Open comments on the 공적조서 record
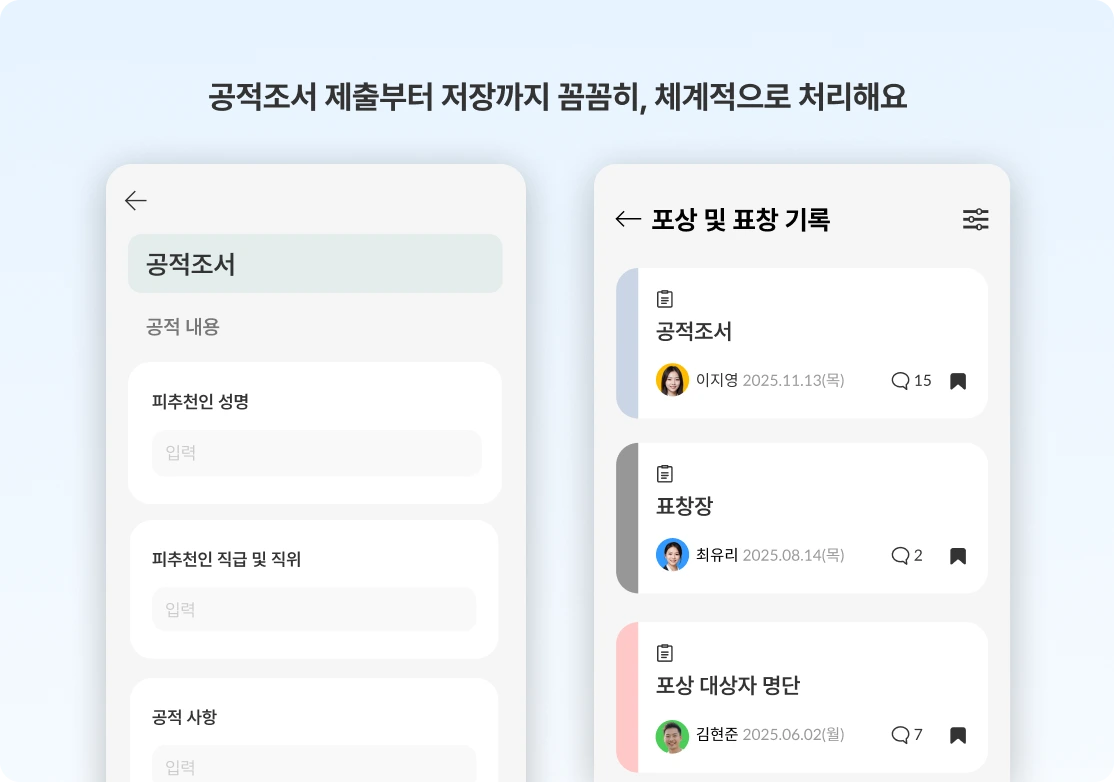The width and height of the screenshot is (1114, 782). 911,381
